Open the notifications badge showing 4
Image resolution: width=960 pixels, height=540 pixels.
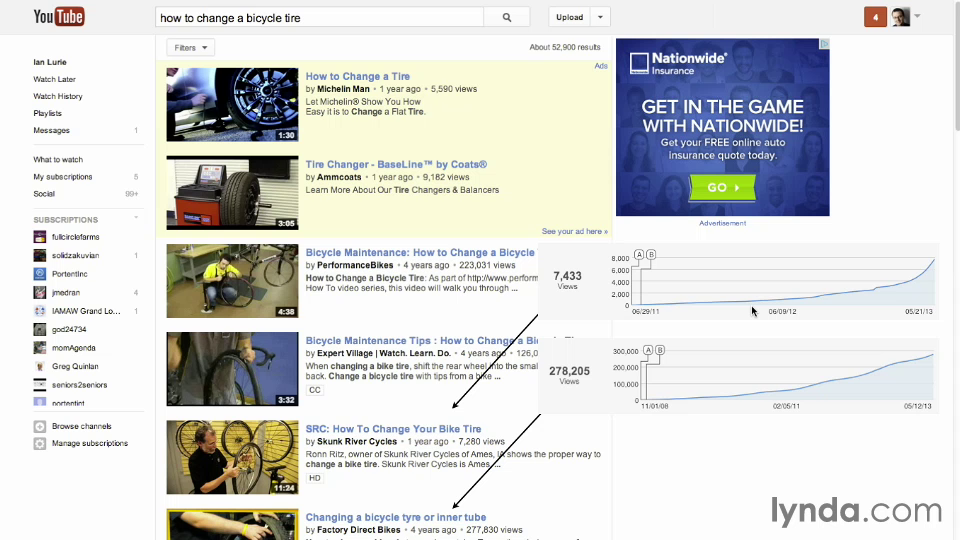coord(875,17)
